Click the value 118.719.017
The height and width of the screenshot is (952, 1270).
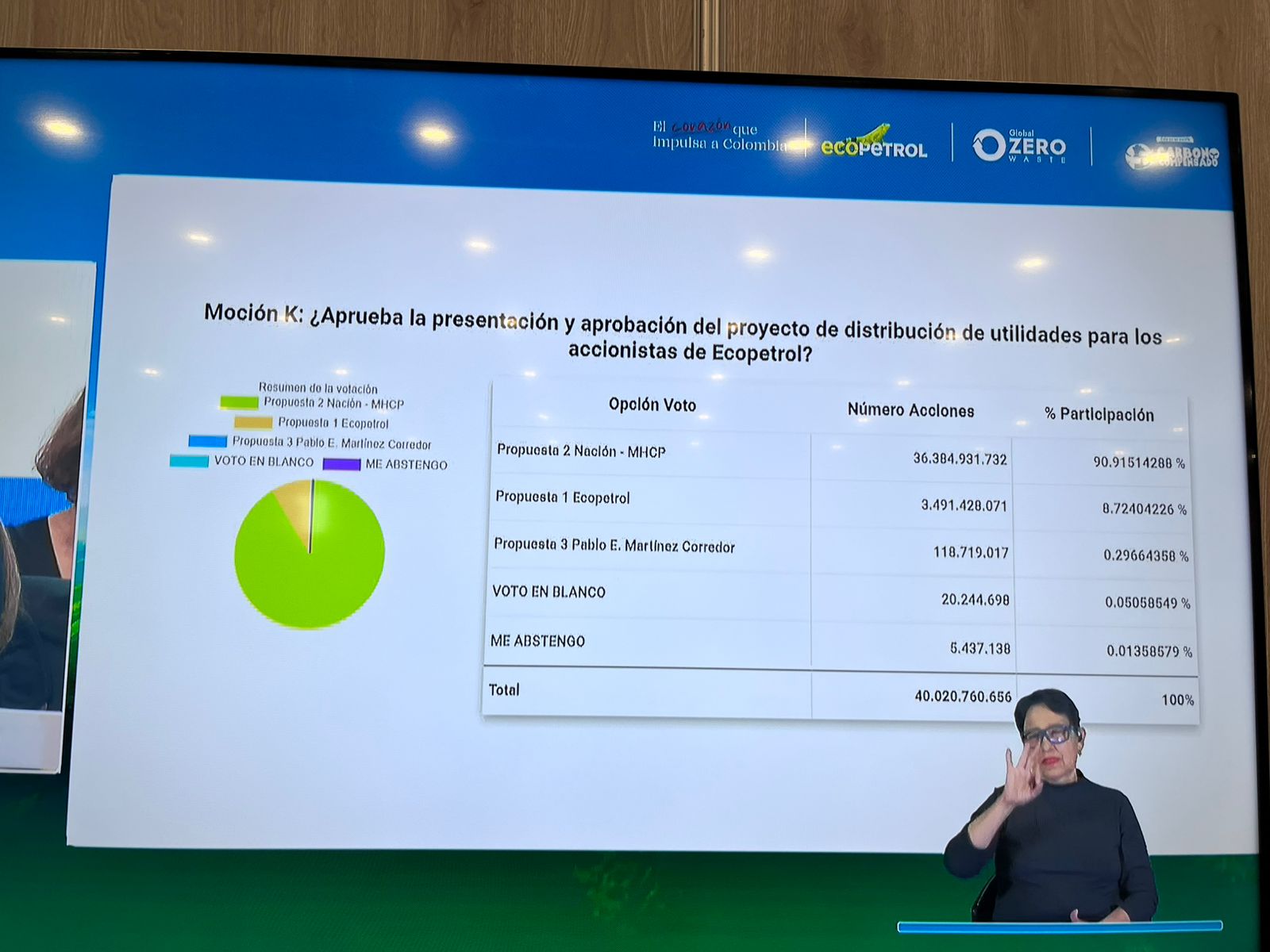click(971, 552)
